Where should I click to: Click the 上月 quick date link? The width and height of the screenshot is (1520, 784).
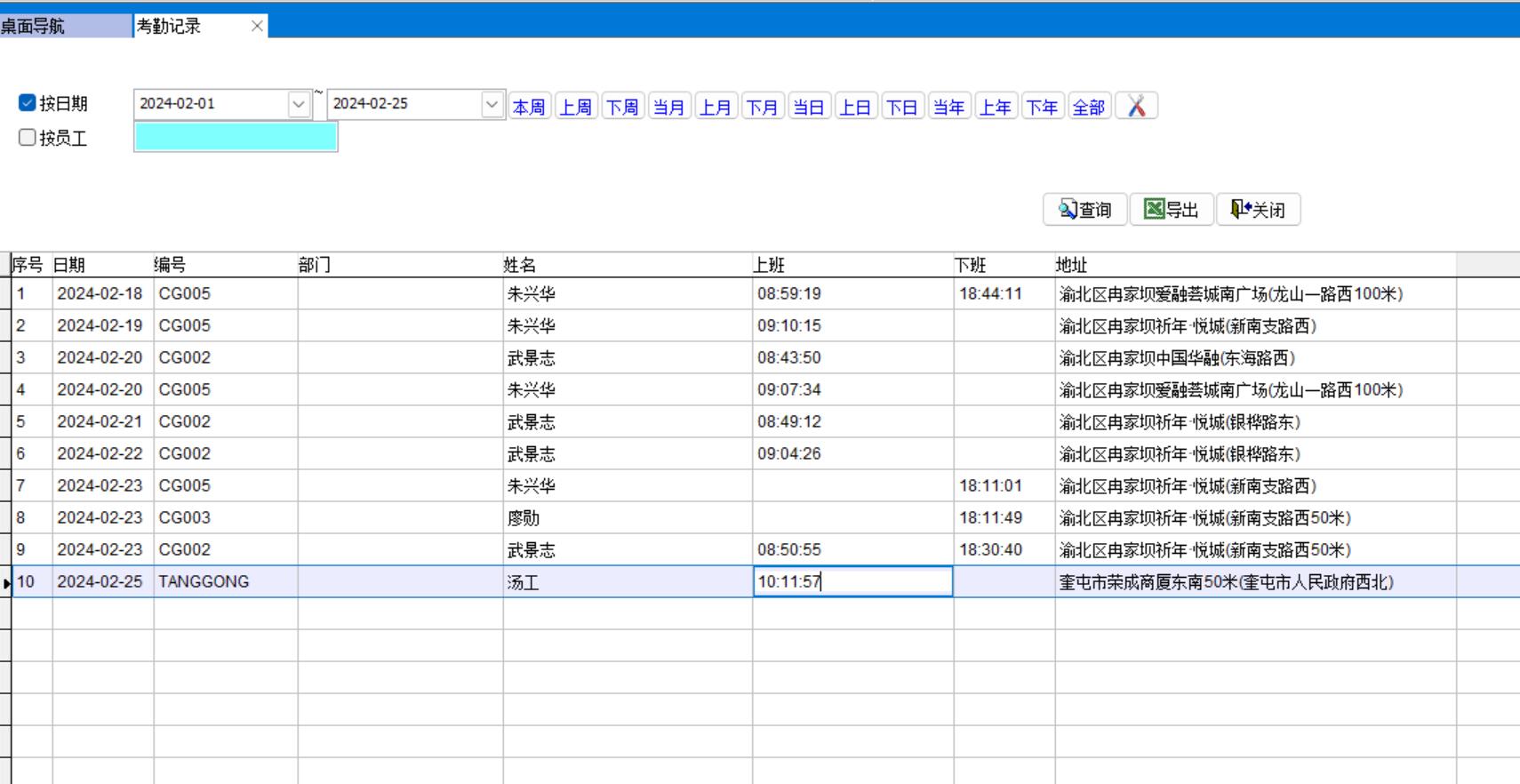pos(716,108)
